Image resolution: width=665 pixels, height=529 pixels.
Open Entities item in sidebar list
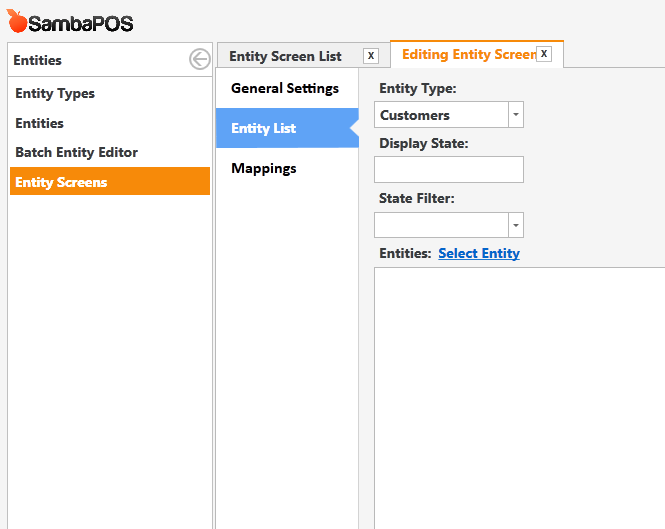(39, 123)
